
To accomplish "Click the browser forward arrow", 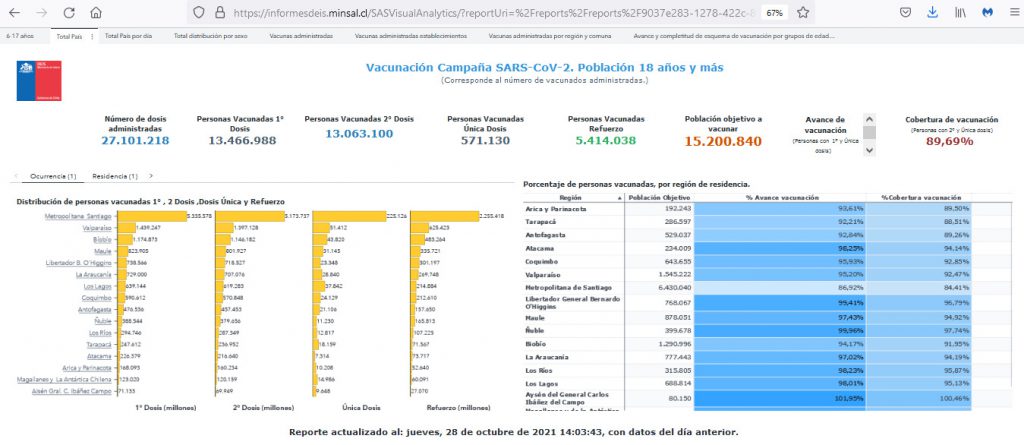I will tap(41, 12).
